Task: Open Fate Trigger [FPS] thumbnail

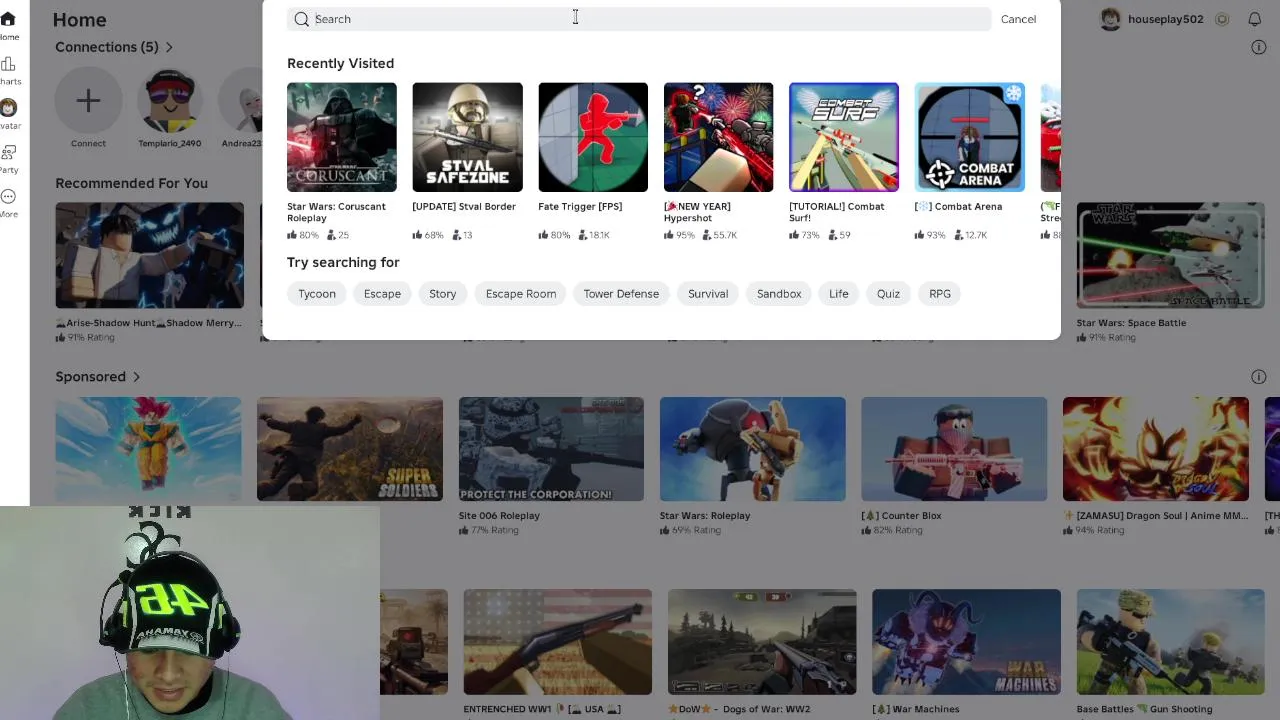Action: [593, 137]
